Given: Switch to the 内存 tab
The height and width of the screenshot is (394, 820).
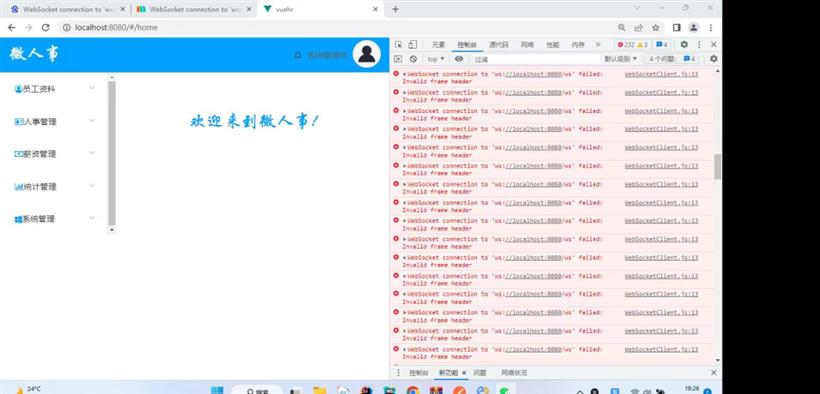Looking at the screenshot, I should (x=578, y=45).
